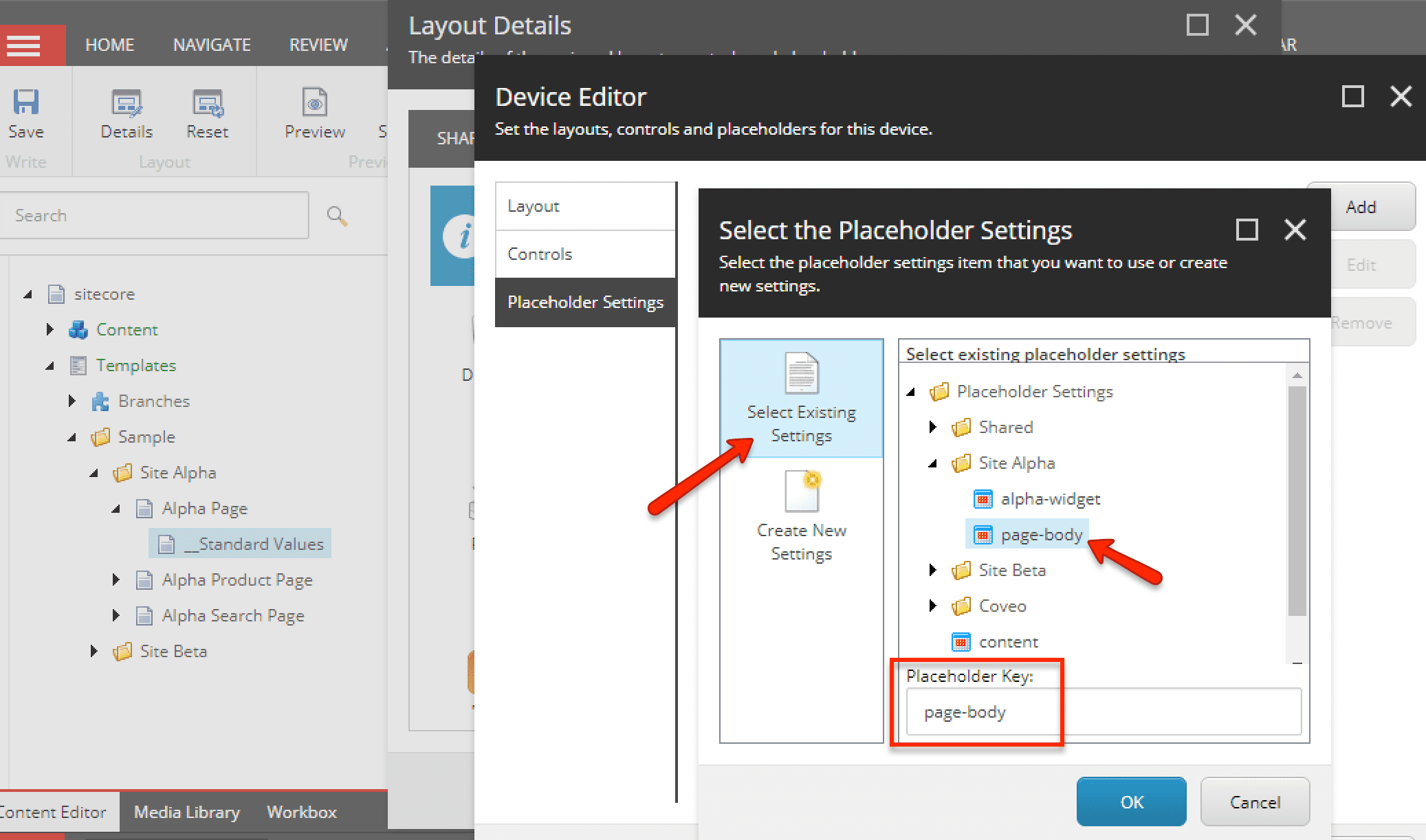The image size is (1426, 840).
Task: Expand the Alpha Product Page node
Action: point(116,579)
